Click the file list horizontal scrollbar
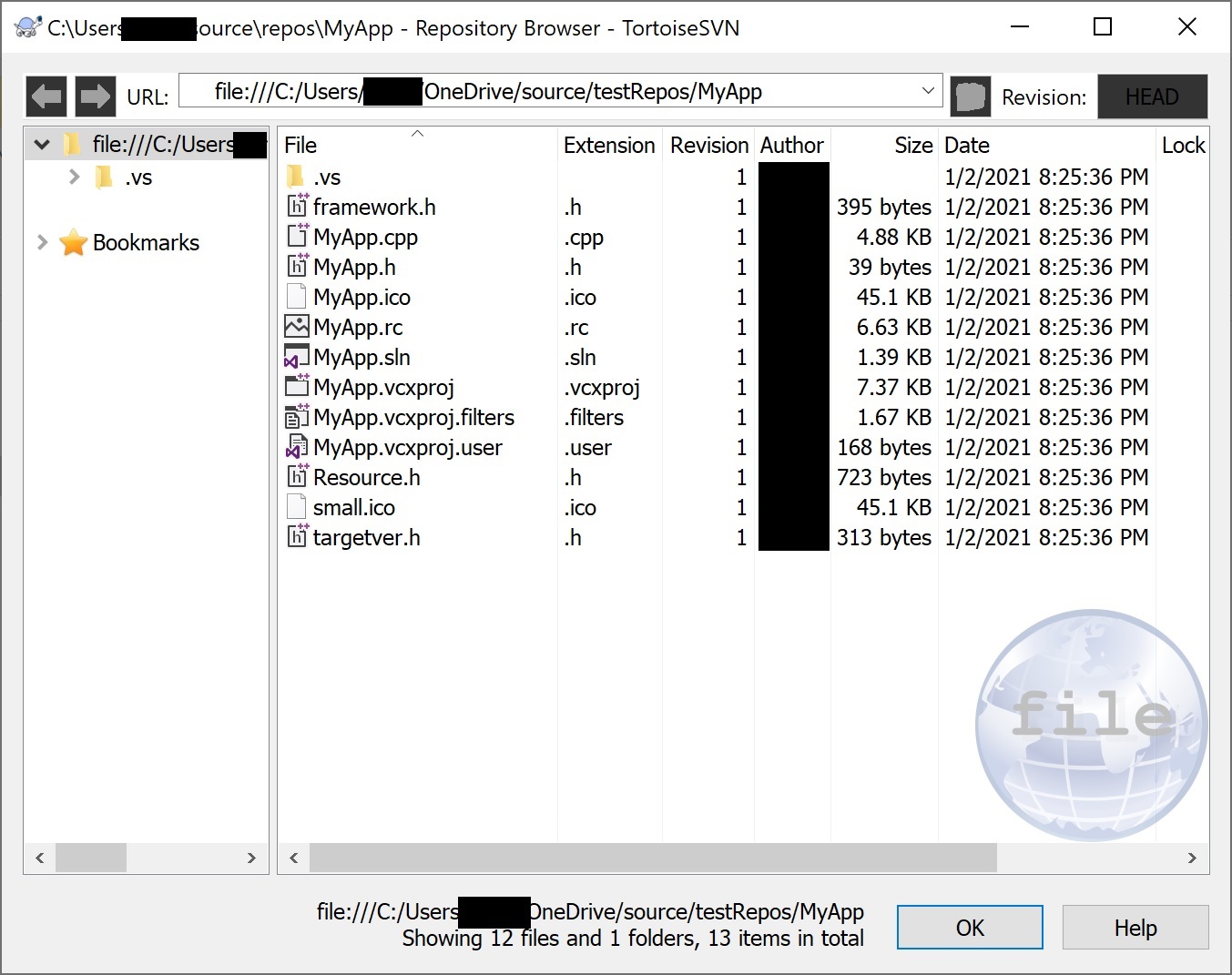Image resolution: width=1232 pixels, height=975 pixels. click(652, 858)
